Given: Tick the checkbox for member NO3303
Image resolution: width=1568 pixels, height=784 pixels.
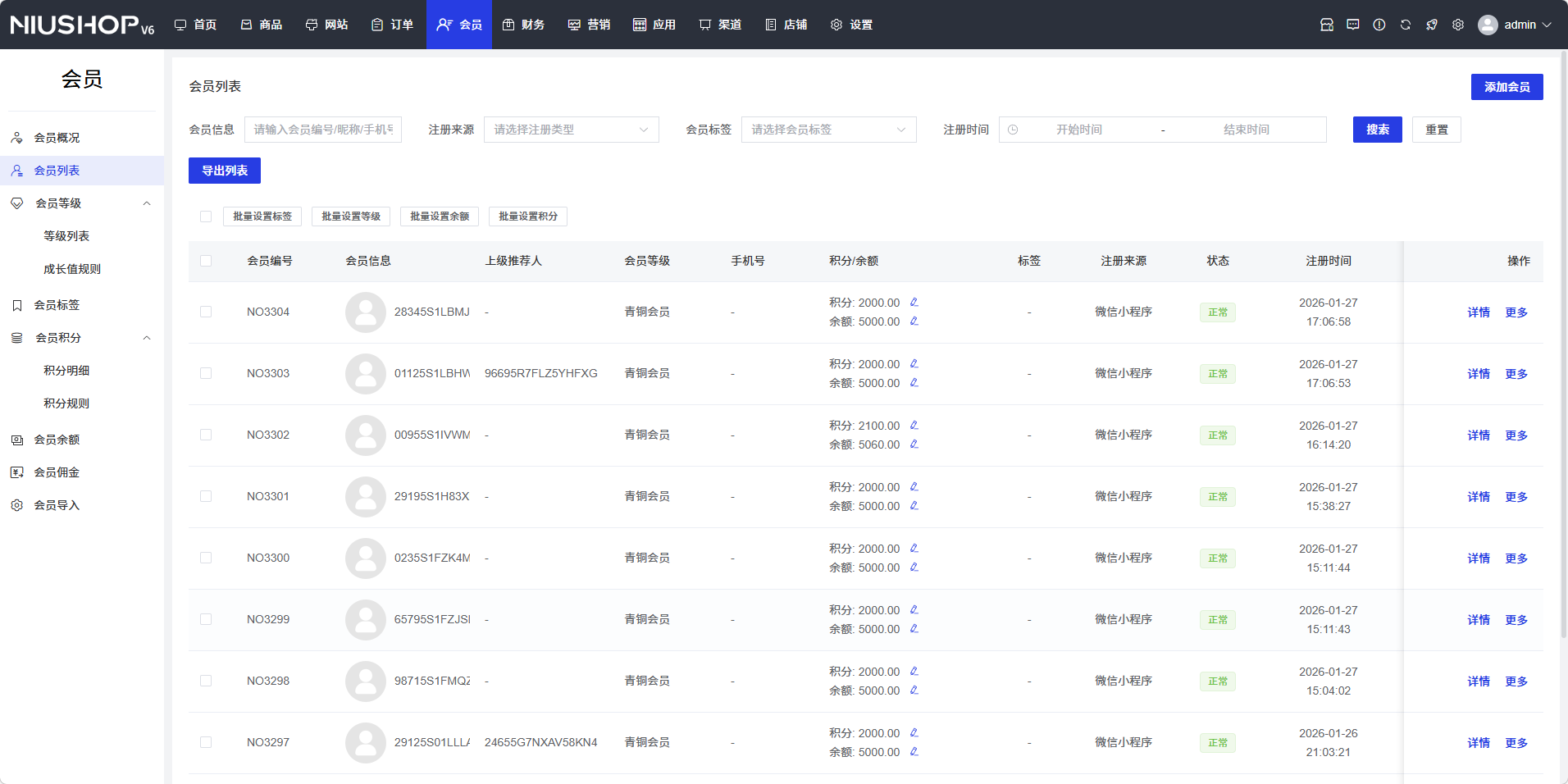Looking at the screenshot, I should (x=206, y=373).
